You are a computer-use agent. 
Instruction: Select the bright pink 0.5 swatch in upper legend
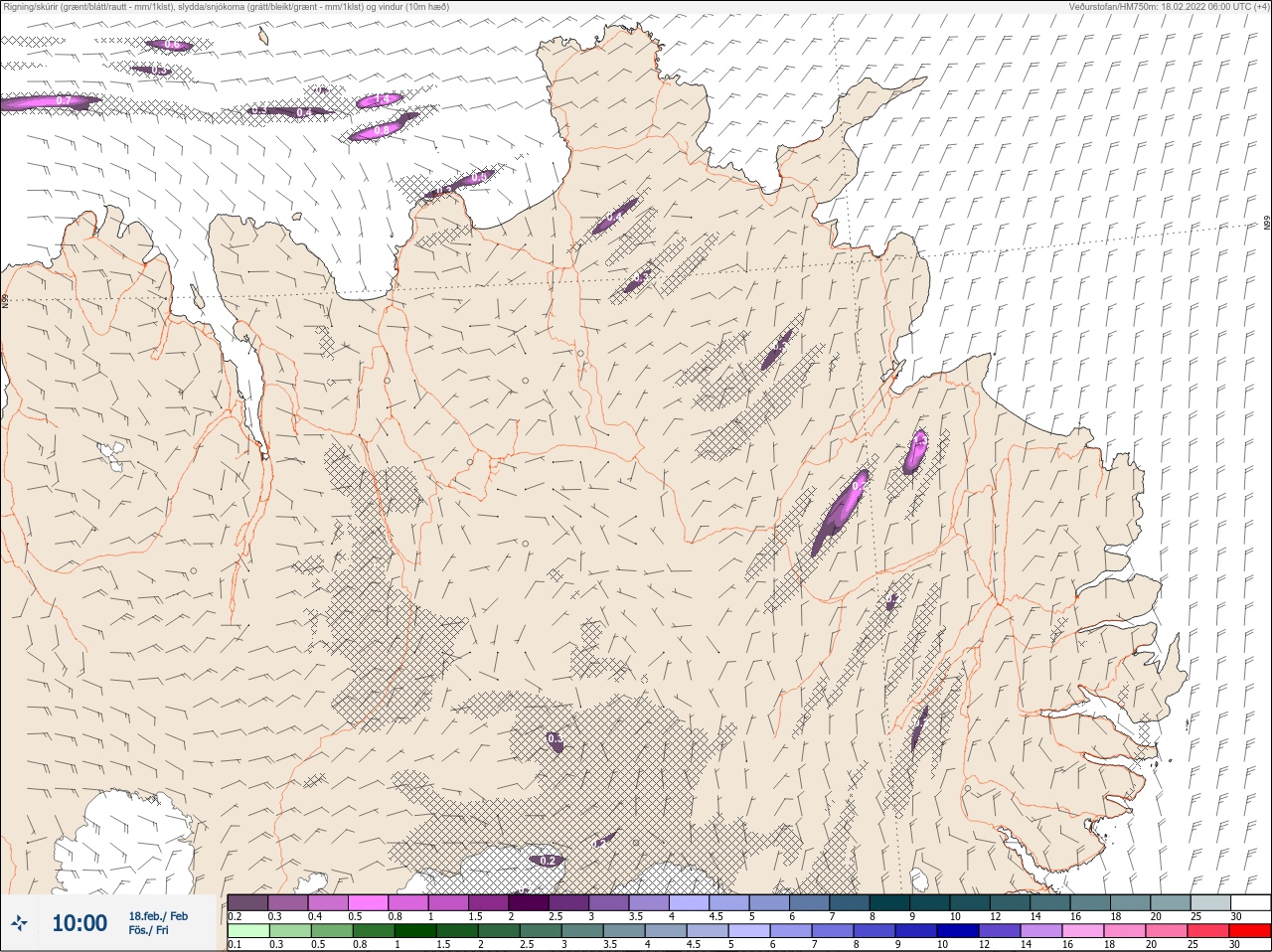point(368,903)
